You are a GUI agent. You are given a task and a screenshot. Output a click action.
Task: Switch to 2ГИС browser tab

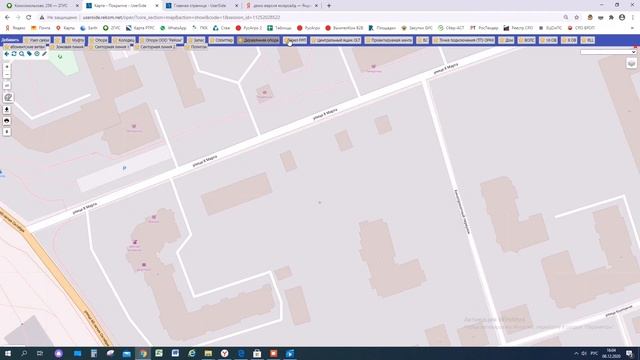(x=42, y=6)
